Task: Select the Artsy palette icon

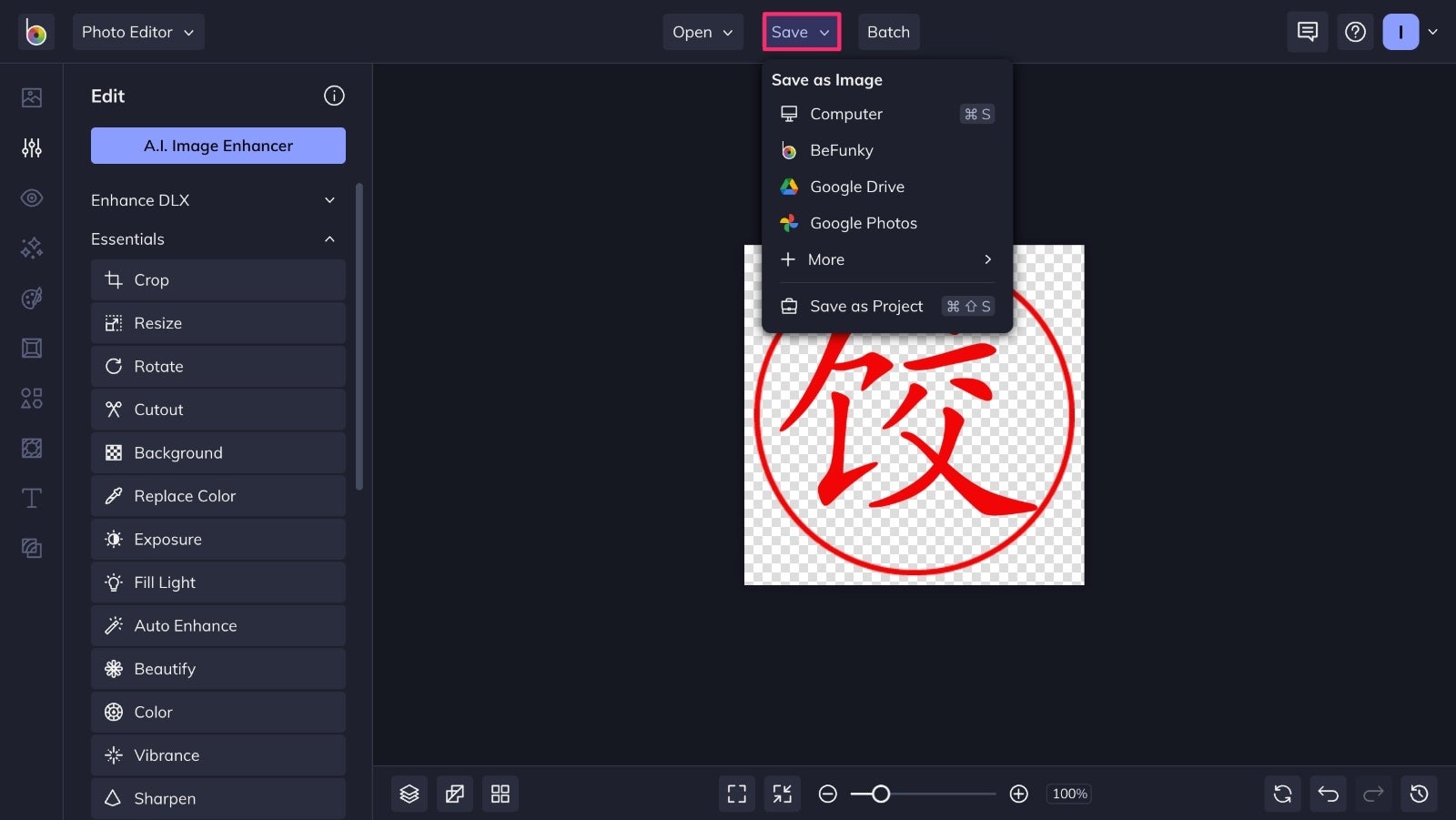Action: (31, 298)
